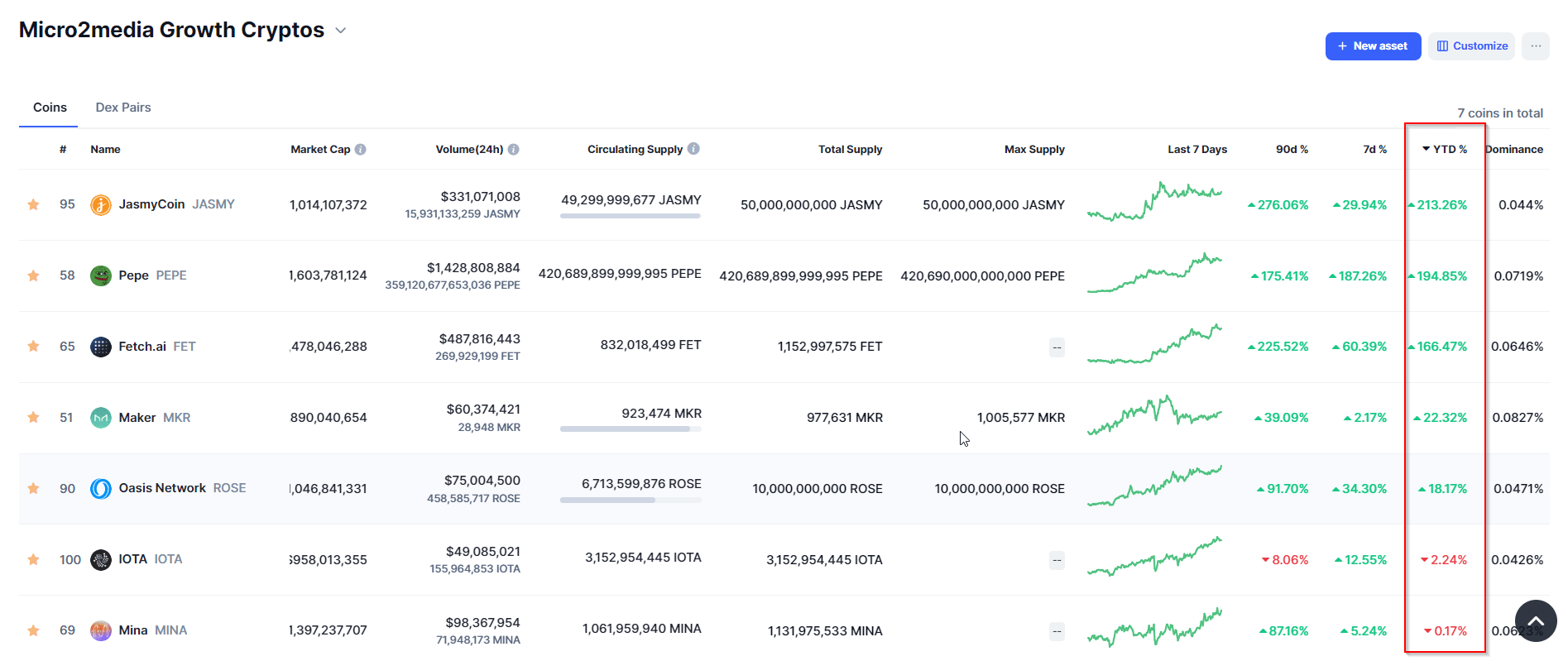Sort by 90d % column

(x=1292, y=149)
